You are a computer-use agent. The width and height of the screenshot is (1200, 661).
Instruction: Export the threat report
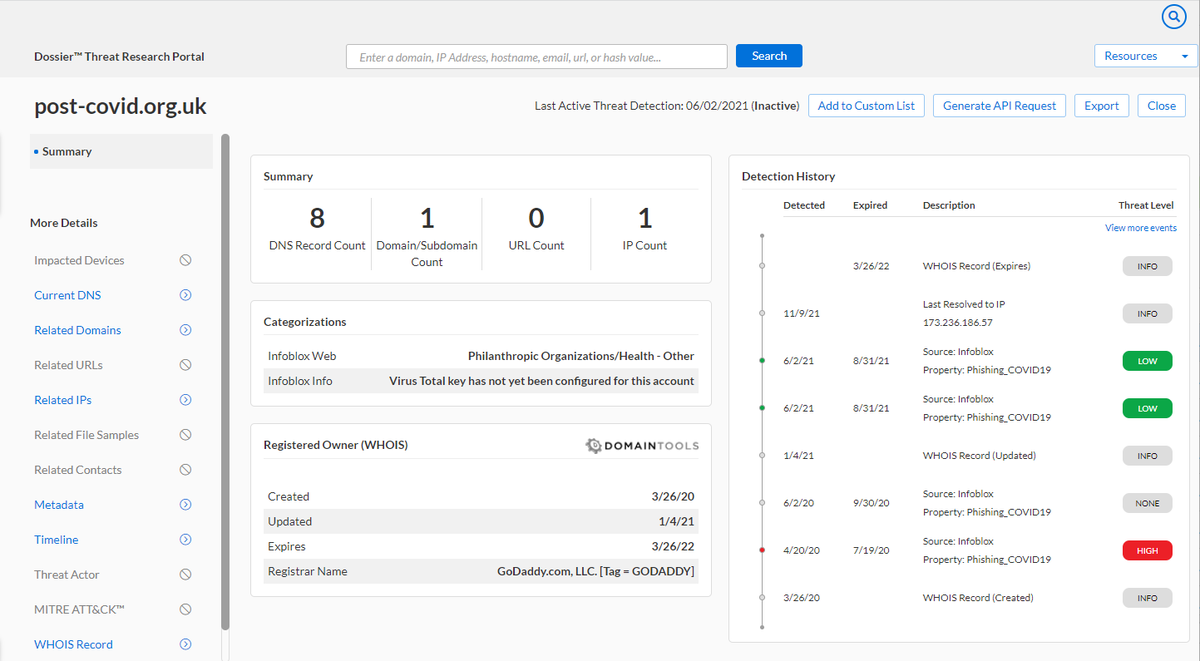pyautogui.click(x=1101, y=105)
